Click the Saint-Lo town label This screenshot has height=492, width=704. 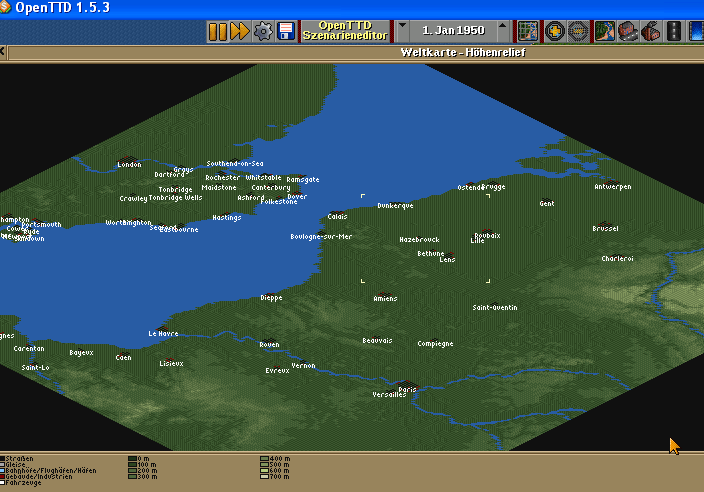pos(35,368)
